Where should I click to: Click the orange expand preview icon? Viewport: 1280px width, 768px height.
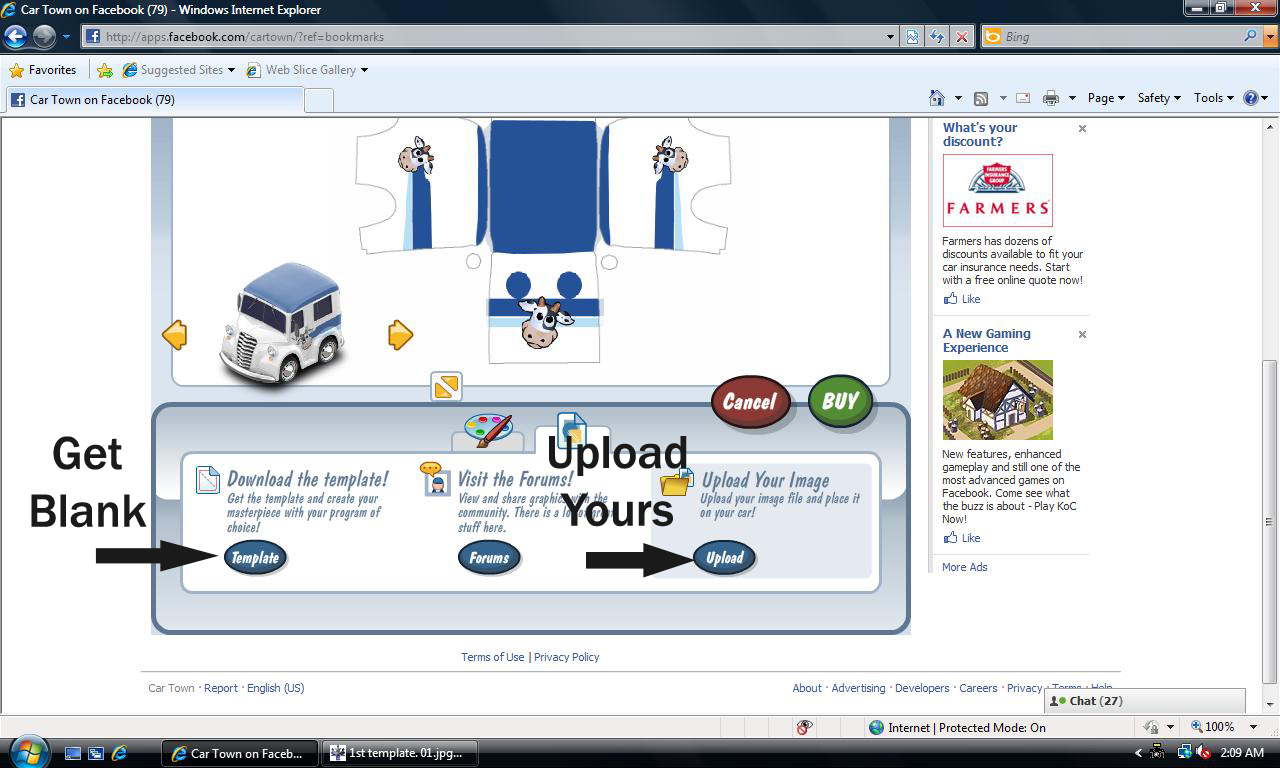click(x=446, y=386)
